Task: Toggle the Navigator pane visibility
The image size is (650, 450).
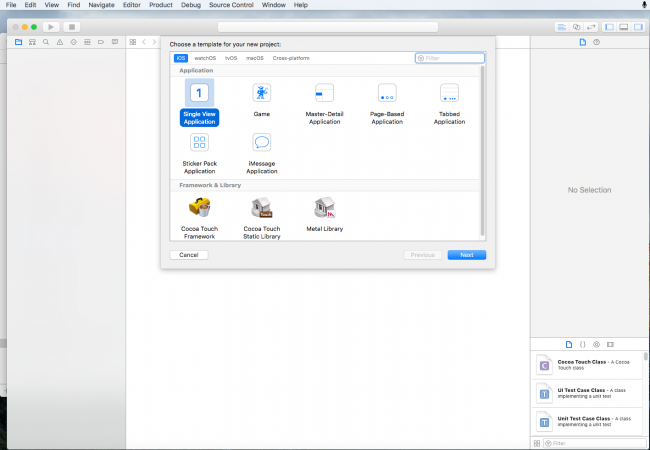Action: (x=609, y=27)
